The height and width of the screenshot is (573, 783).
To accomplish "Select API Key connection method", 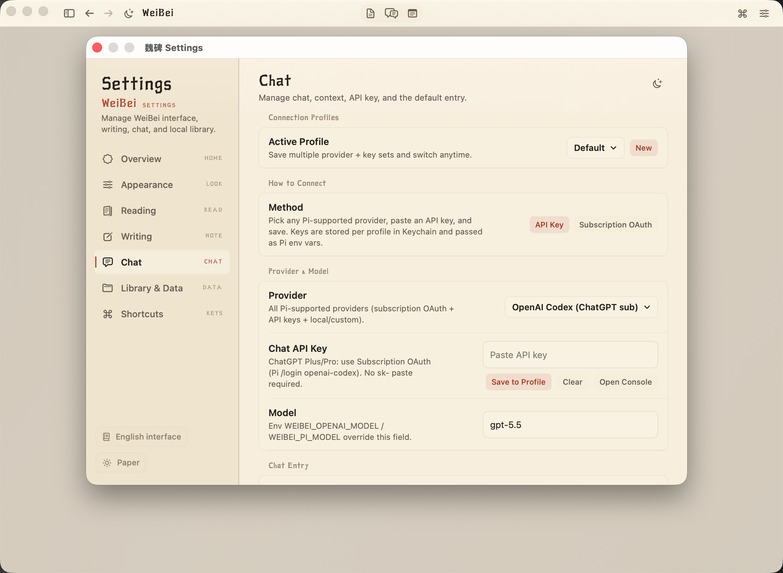I will (x=549, y=225).
